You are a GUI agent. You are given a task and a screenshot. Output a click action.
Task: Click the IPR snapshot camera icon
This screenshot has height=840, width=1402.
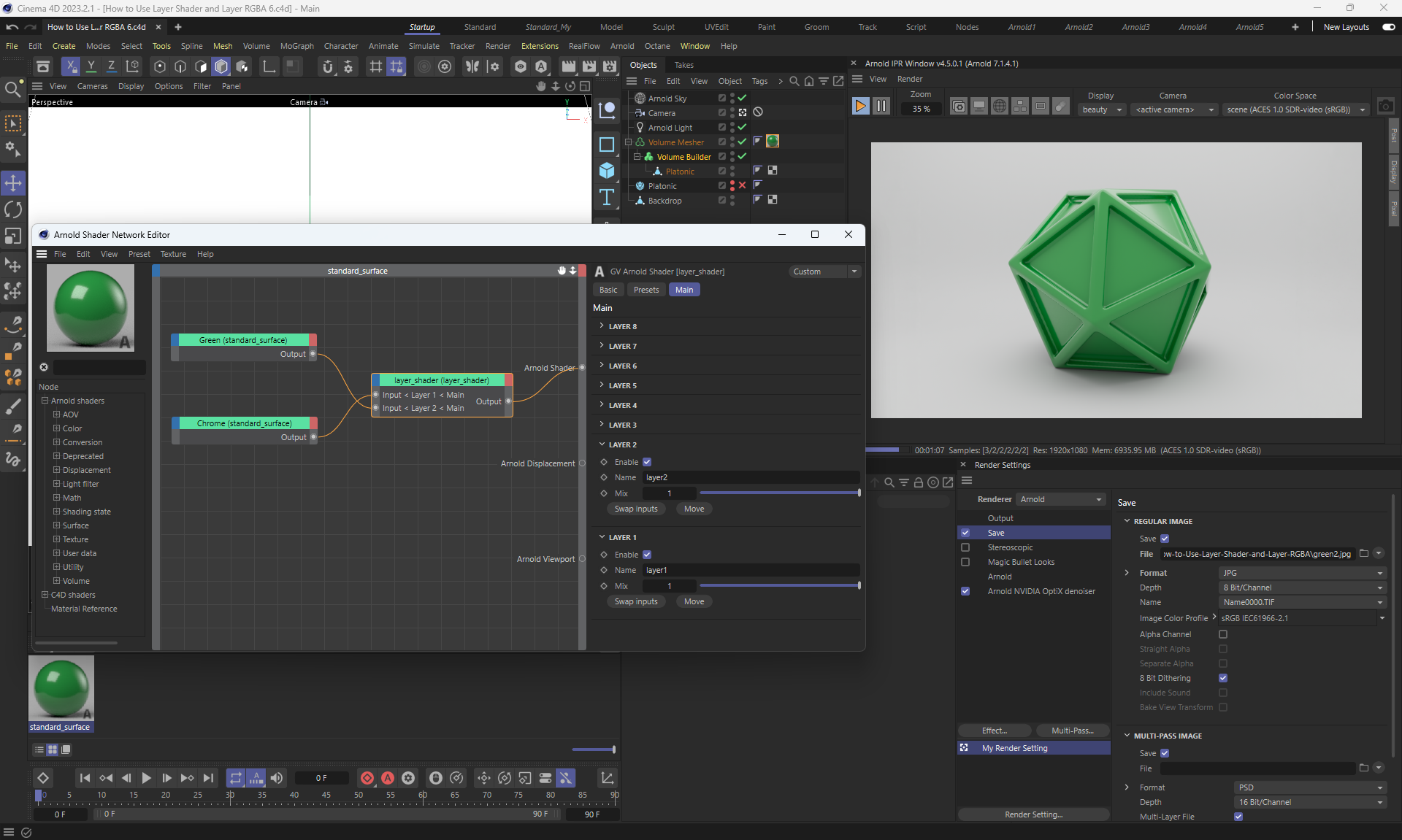pos(1385,107)
